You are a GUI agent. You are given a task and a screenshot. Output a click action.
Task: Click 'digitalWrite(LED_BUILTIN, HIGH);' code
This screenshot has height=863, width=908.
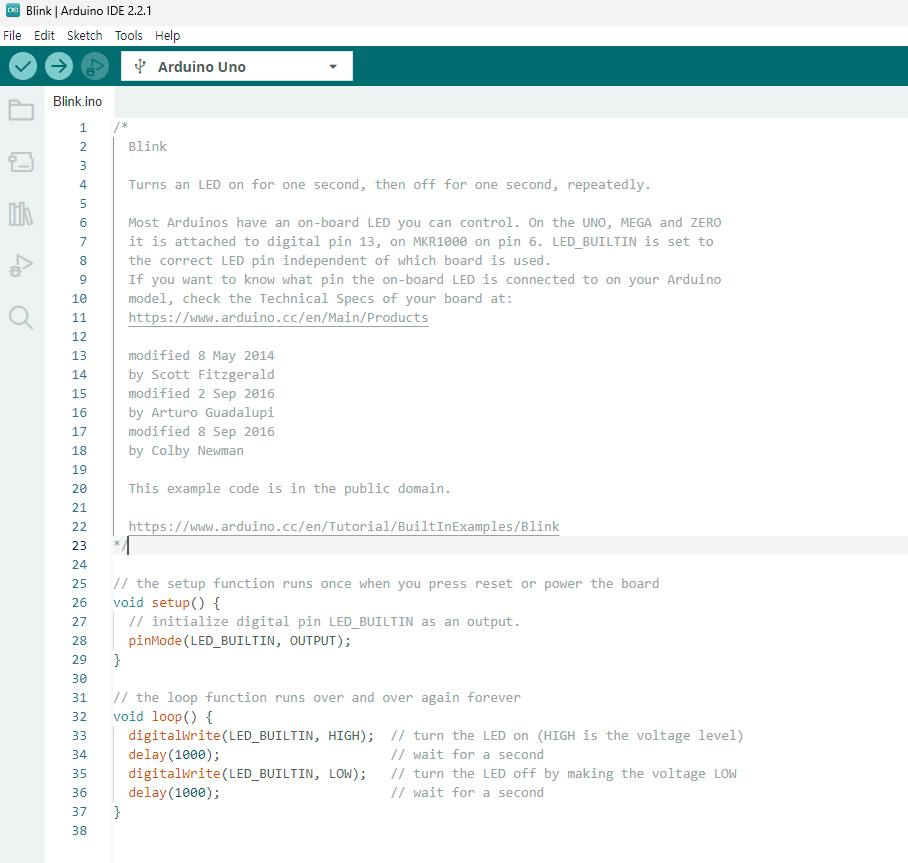251,736
